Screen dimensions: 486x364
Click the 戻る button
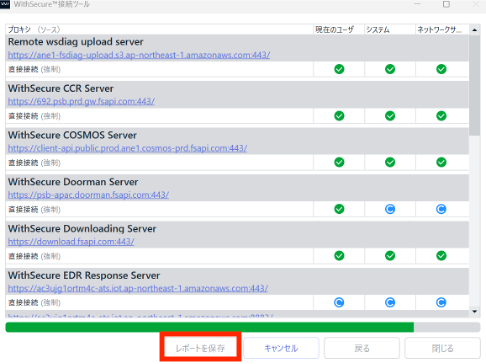point(362,348)
